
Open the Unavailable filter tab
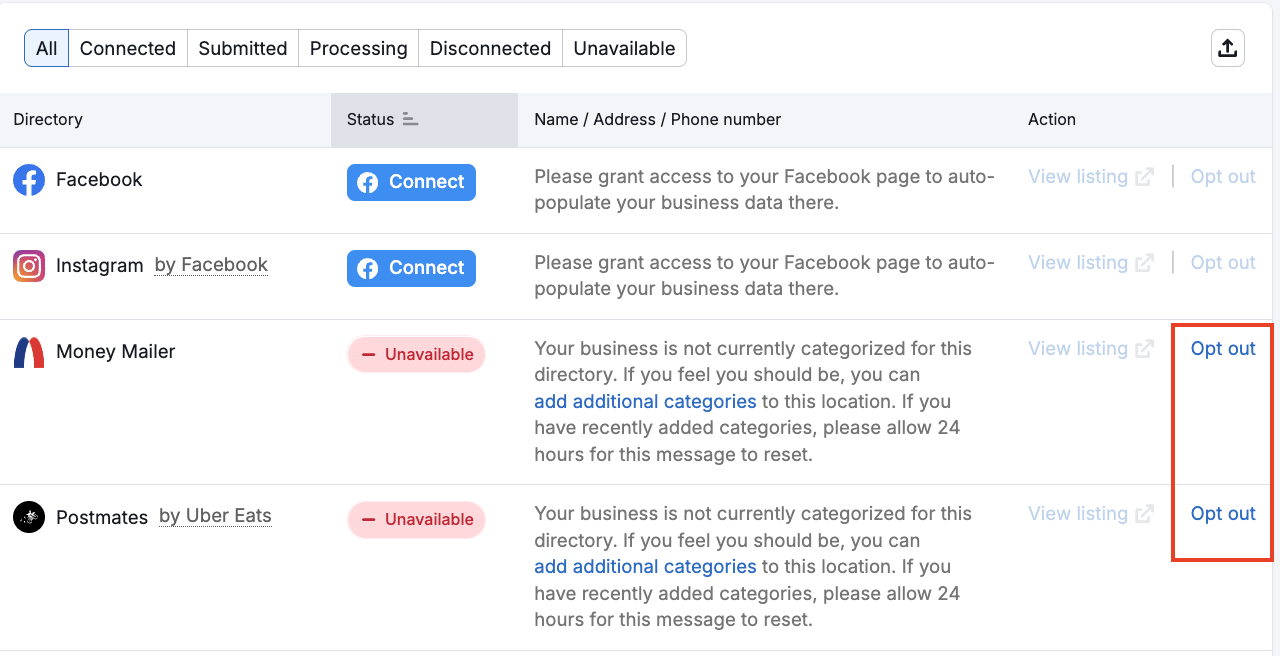(624, 47)
